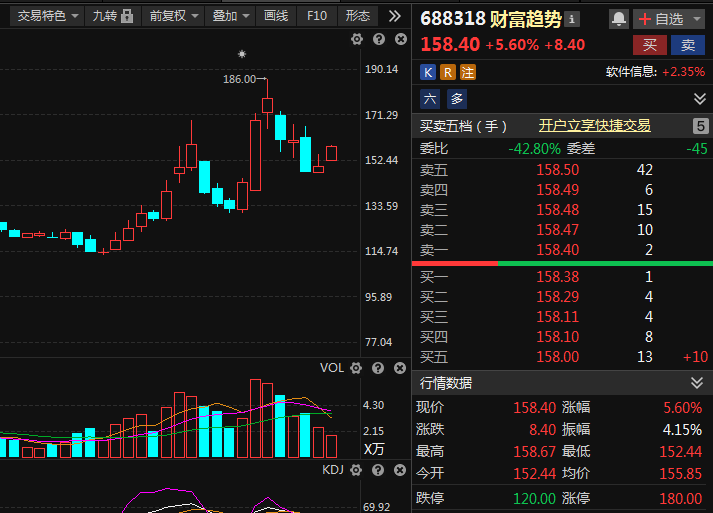The image size is (713, 513).
Task: Click the alert bell icon
Action: (618, 19)
